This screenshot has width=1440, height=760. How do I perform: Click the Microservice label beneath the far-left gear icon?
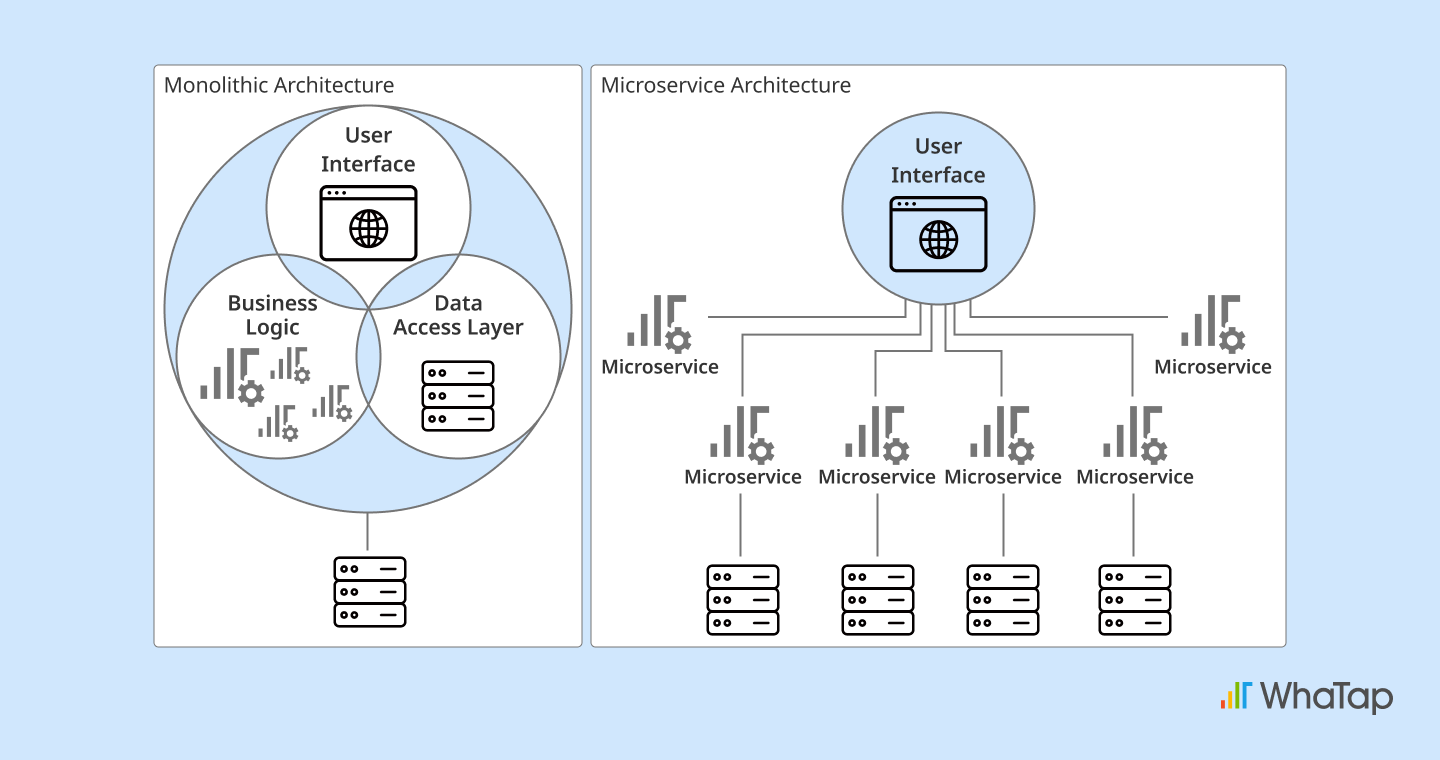tap(660, 367)
